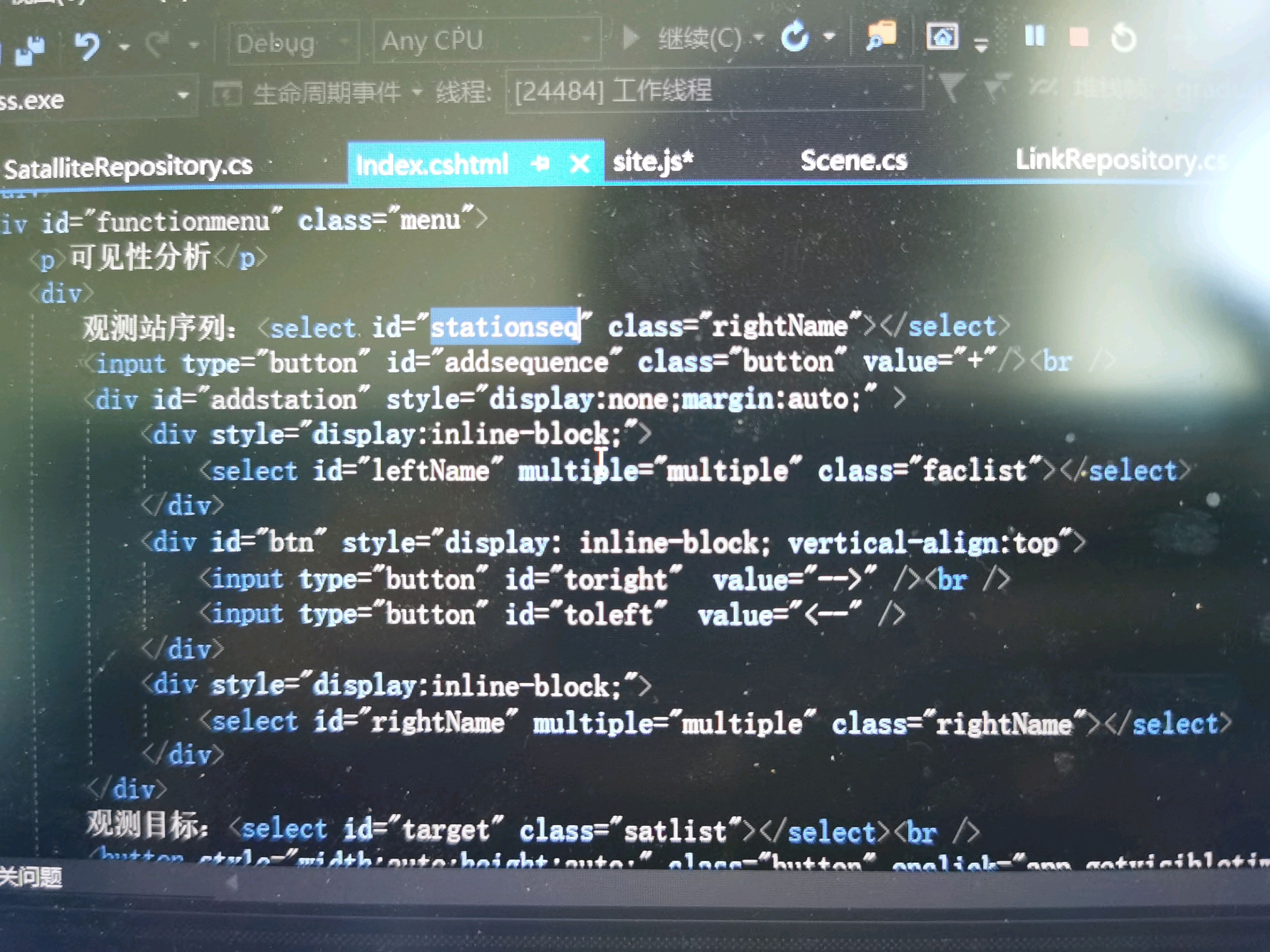Switch to SatalliteRepository.cs tab
Image resolution: width=1270 pixels, height=952 pixels.
point(128,167)
